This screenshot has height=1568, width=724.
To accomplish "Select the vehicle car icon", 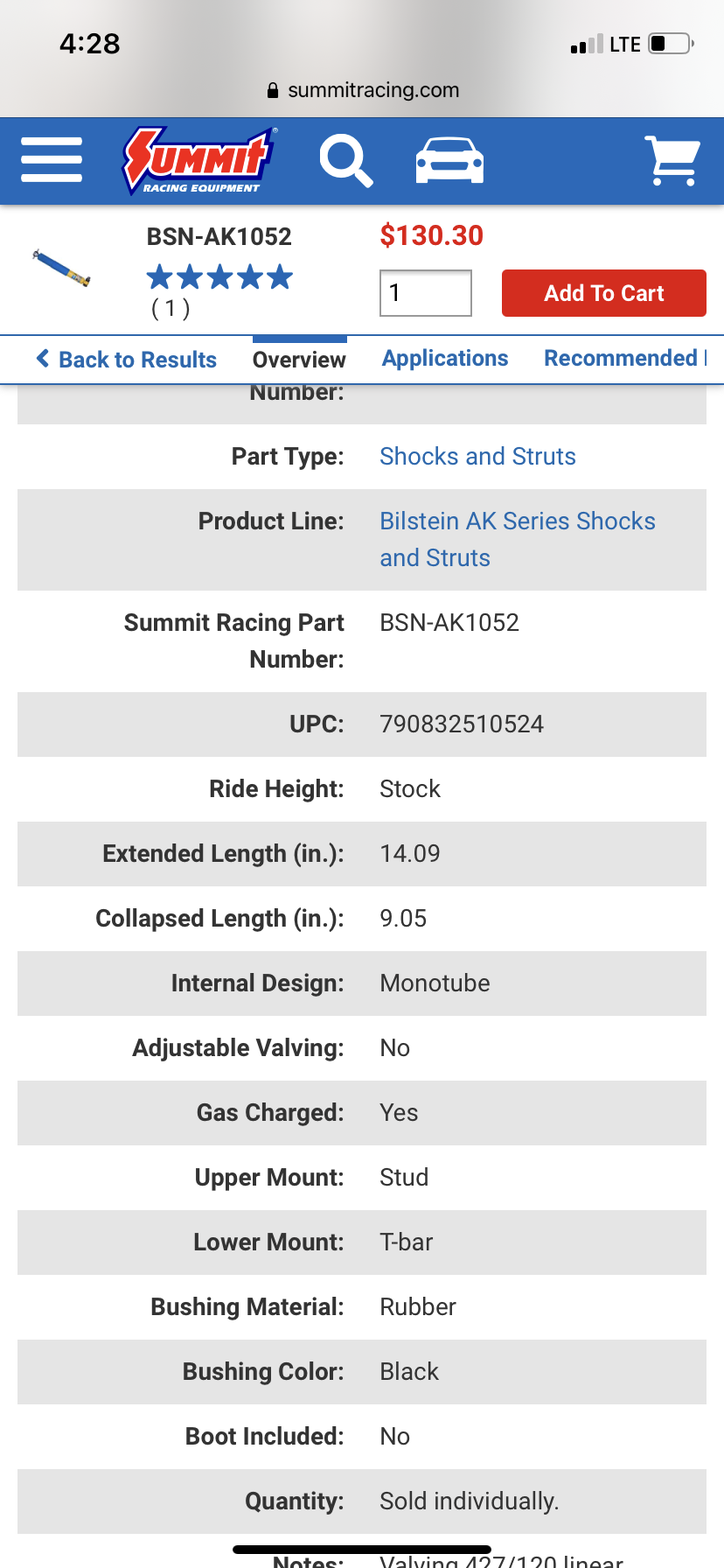I will pyautogui.click(x=449, y=160).
